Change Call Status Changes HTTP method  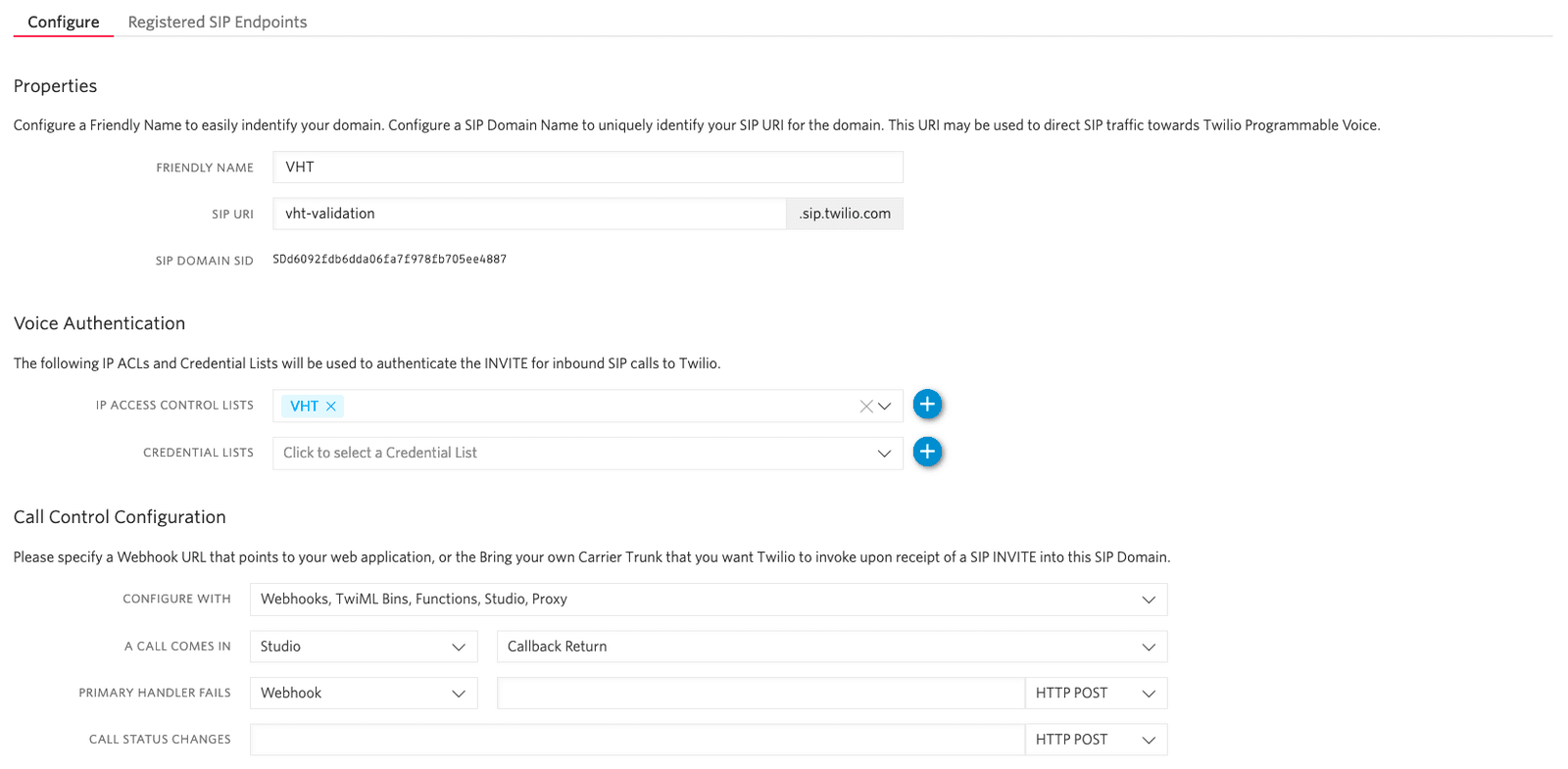tap(1095, 740)
